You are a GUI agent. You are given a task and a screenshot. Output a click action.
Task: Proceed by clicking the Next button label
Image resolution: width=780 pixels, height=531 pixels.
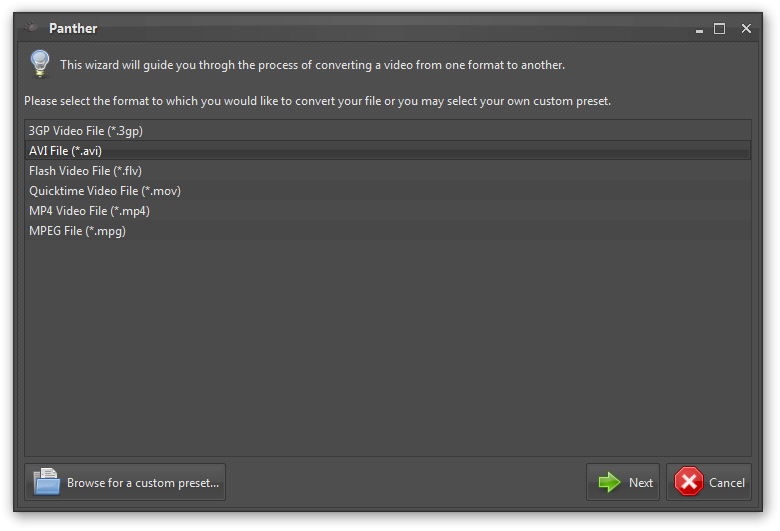pos(641,483)
